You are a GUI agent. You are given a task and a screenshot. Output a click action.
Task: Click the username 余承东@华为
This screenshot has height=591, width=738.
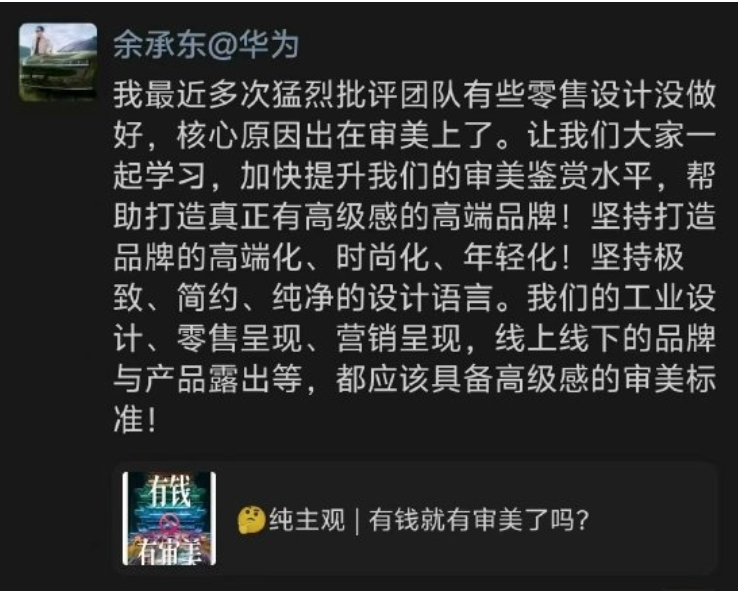click(206, 46)
